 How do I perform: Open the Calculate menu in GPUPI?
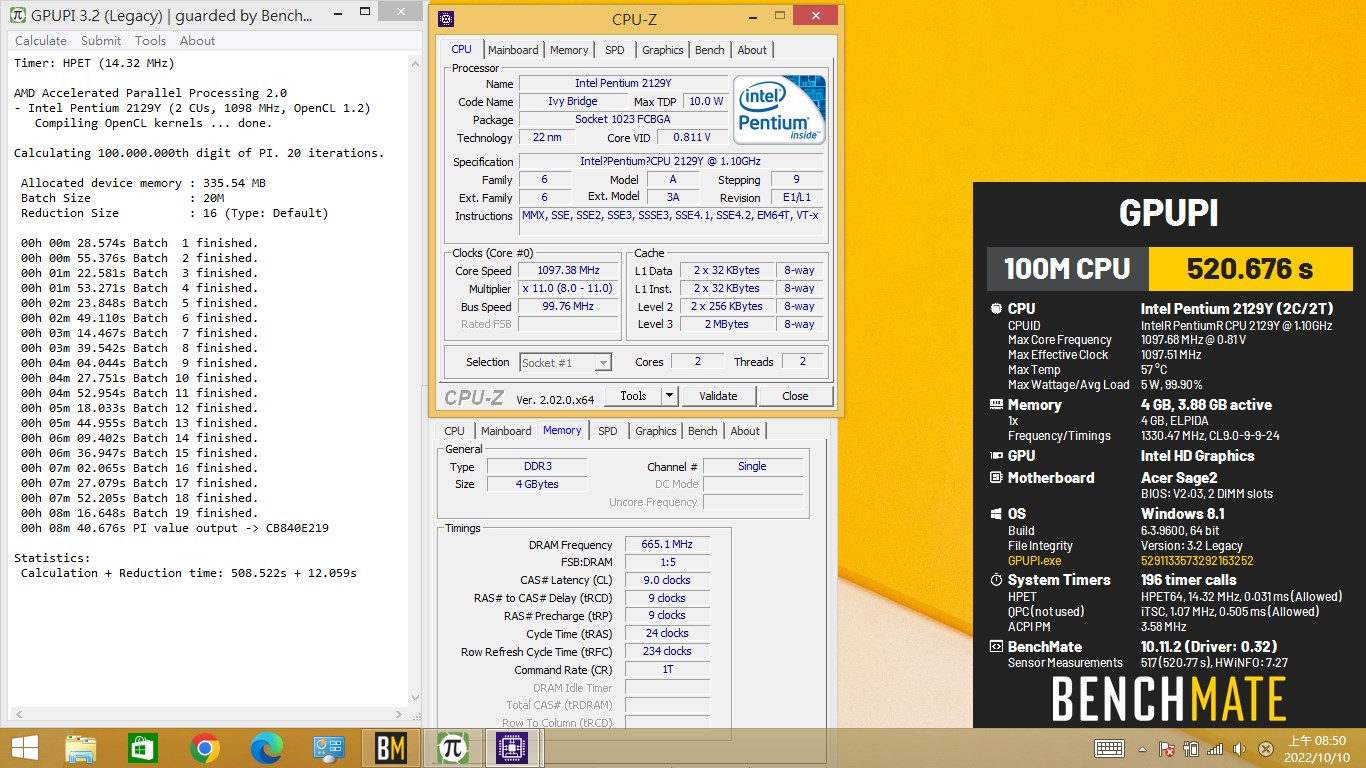click(x=41, y=41)
